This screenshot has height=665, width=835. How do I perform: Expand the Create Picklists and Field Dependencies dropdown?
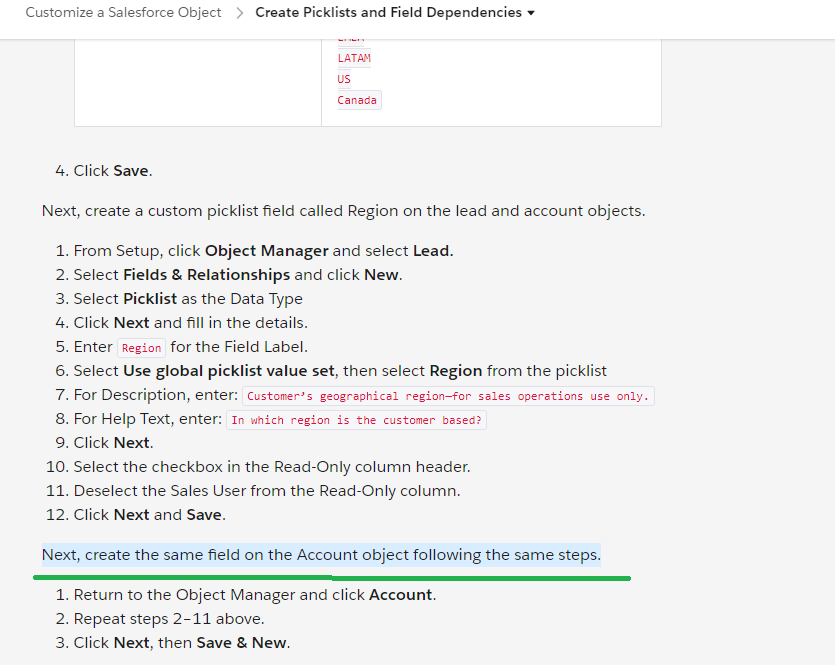395,12
